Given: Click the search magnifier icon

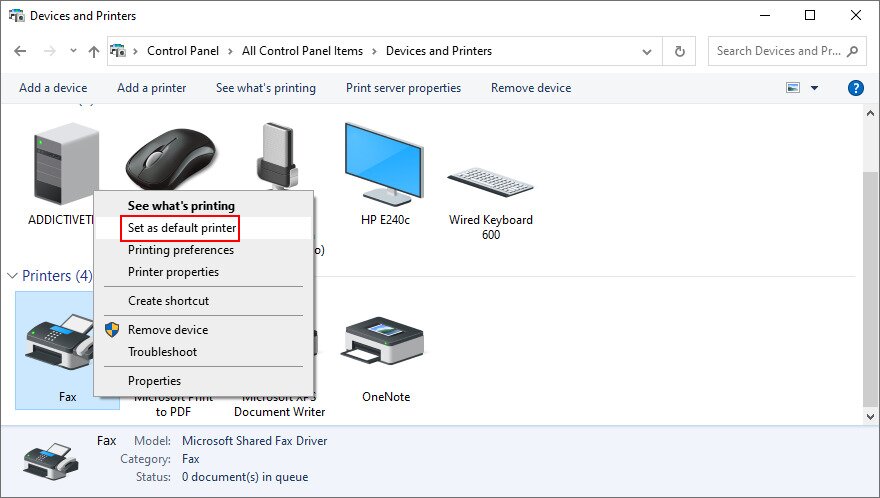Looking at the screenshot, I should coord(852,51).
